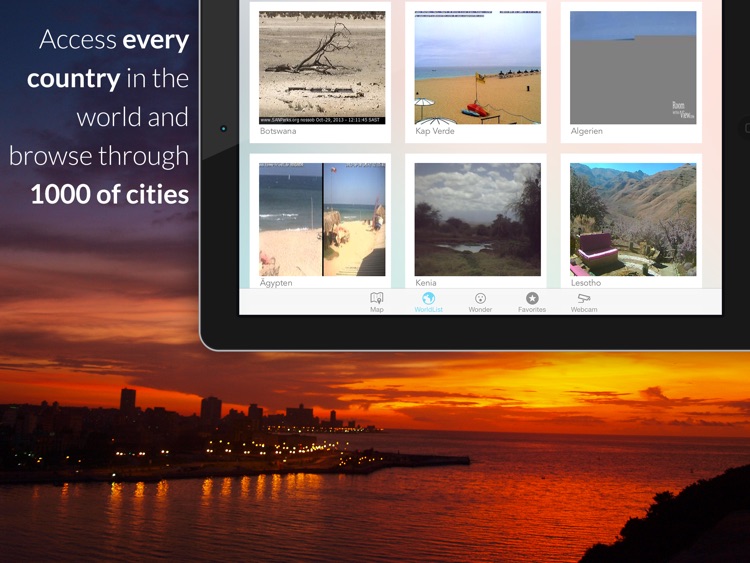The width and height of the screenshot is (750, 563).
Task: Click the Kenia country label
Action: coord(426,283)
